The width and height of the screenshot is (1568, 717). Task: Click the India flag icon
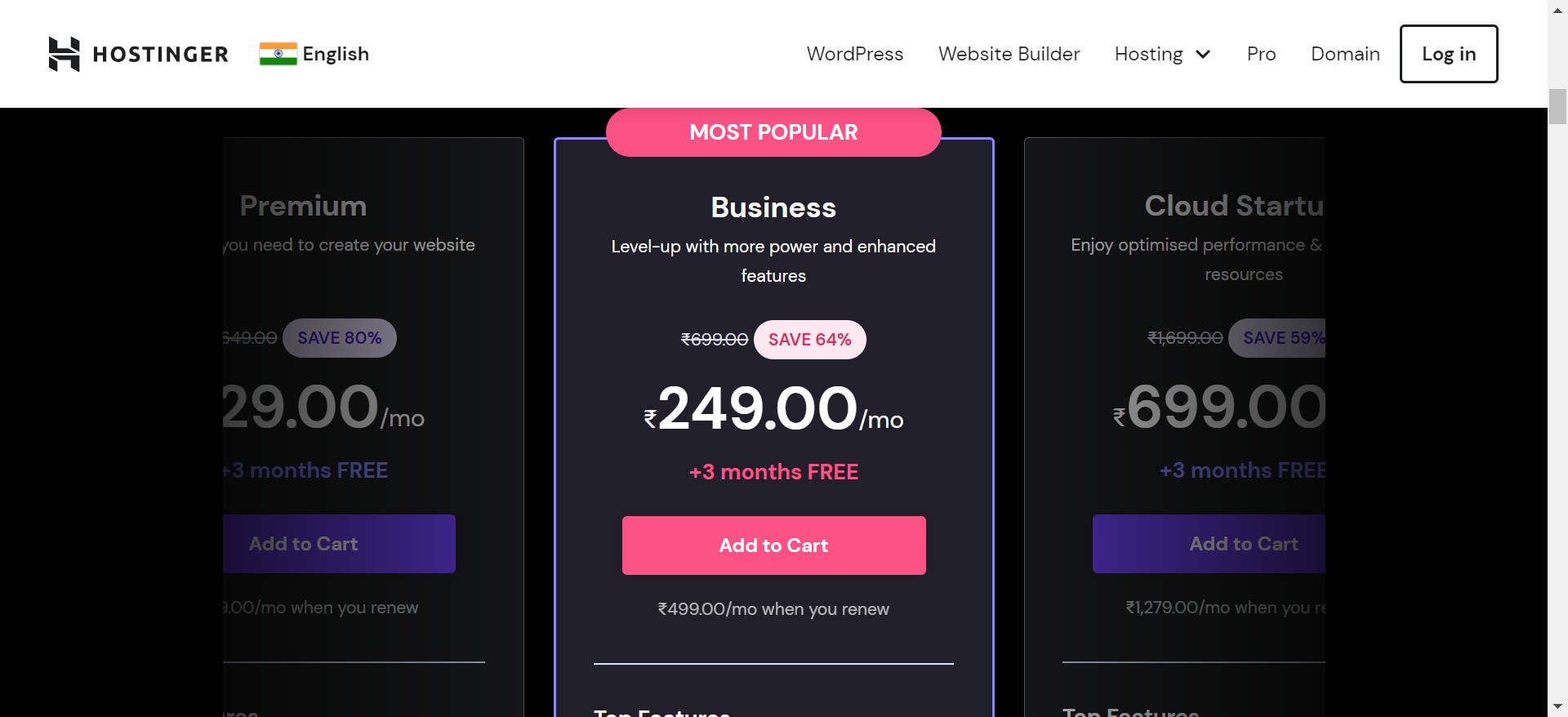pyautogui.click(x=278, y=54)
